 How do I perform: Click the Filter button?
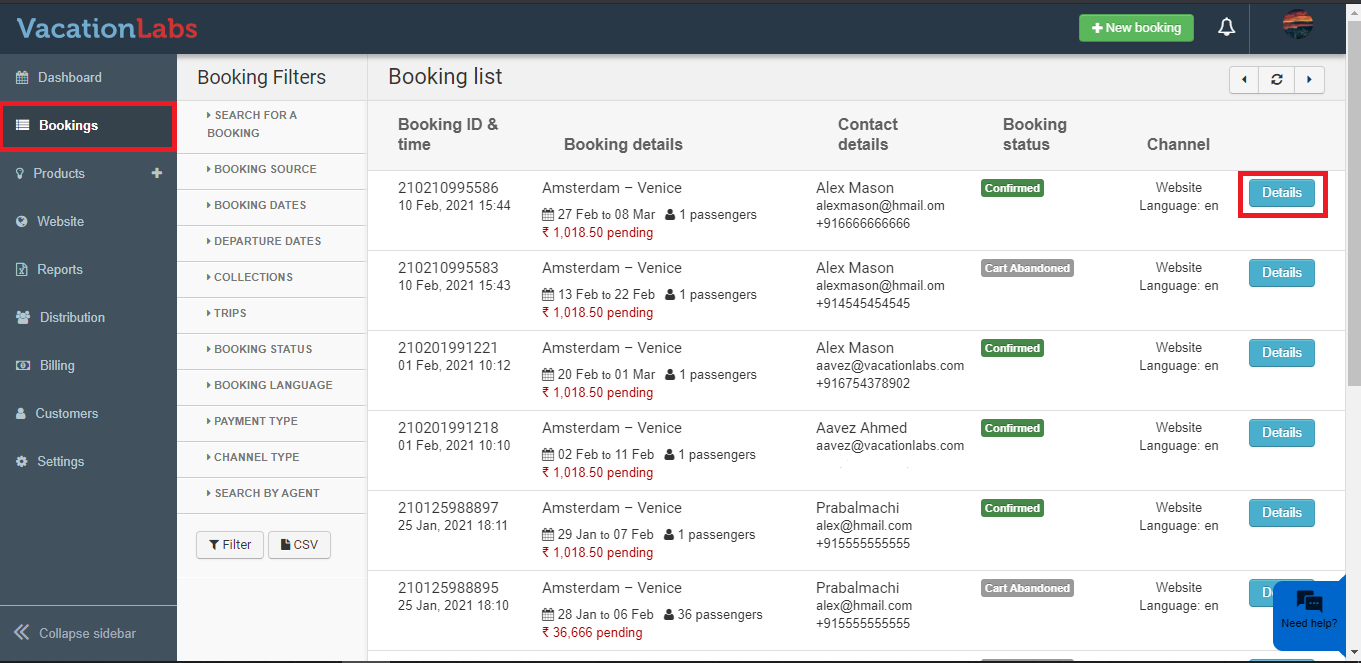tap(230, 545)
